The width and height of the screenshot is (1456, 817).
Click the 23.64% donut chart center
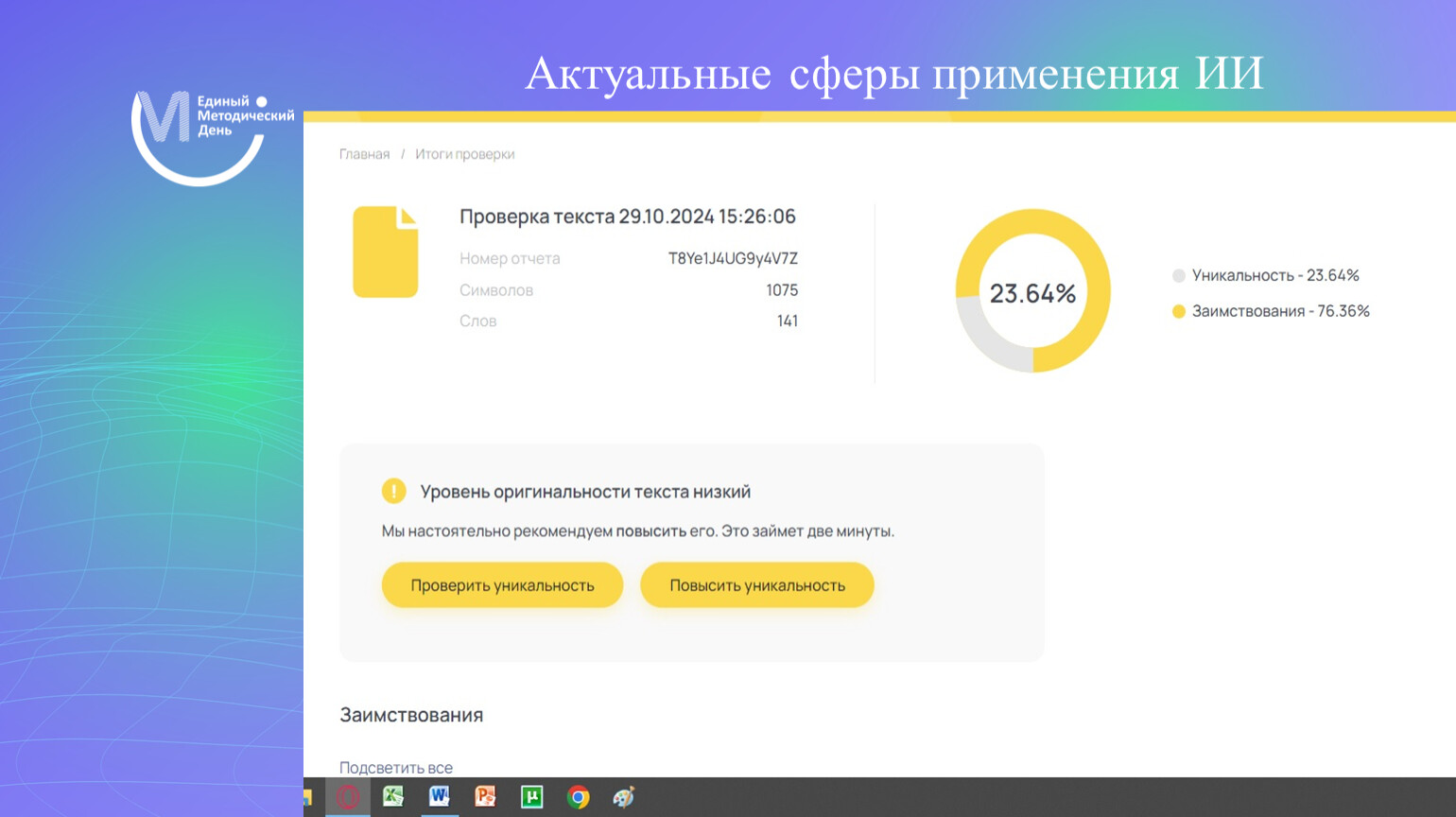point(1032,293)
